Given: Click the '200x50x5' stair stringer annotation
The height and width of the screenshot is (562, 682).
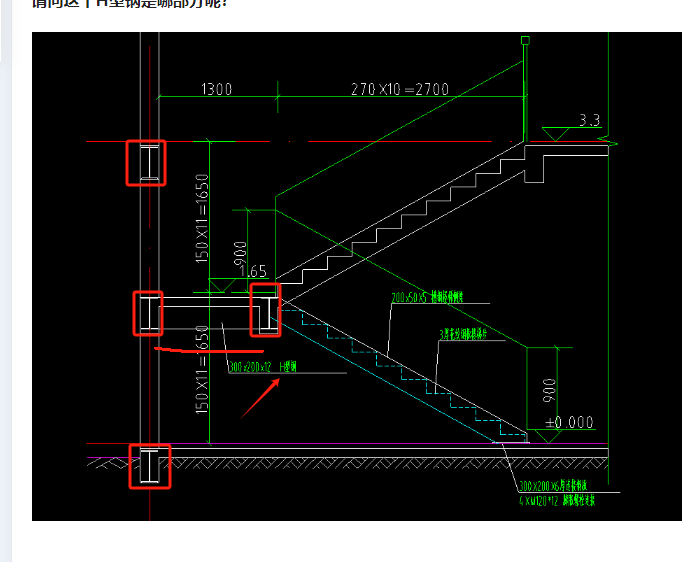Looking at the screenshot, I should tap(427, 298).
